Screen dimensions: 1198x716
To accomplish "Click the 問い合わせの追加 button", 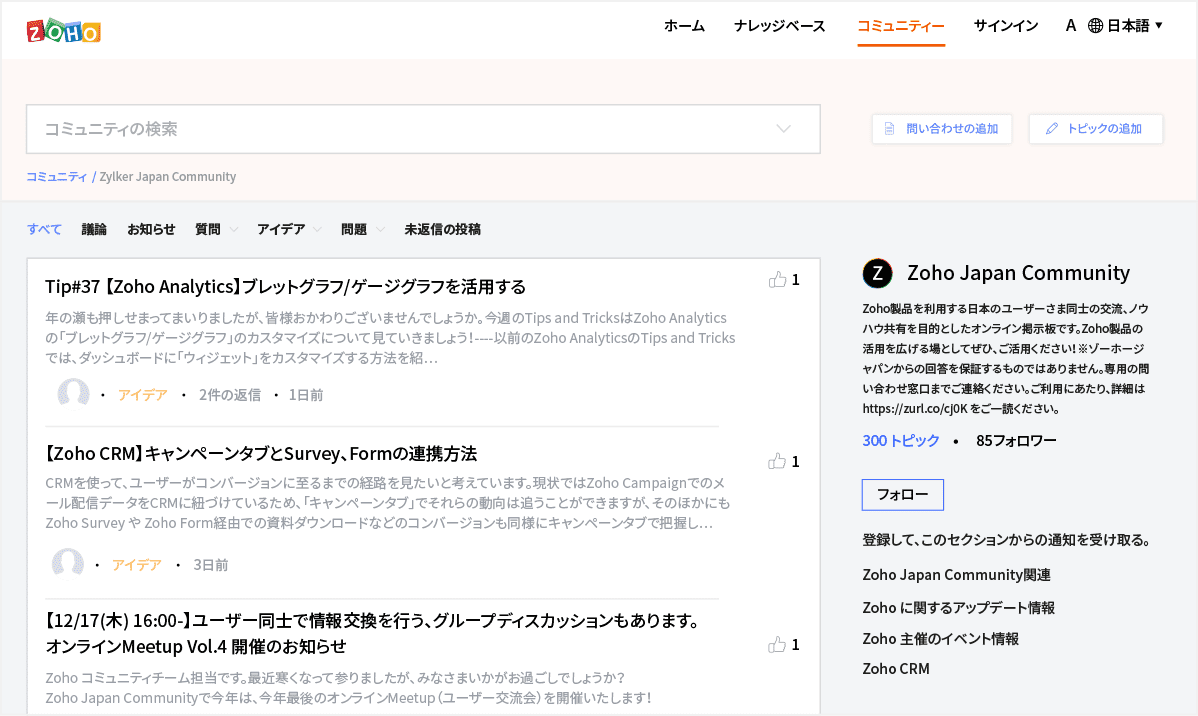I will 941,129.
